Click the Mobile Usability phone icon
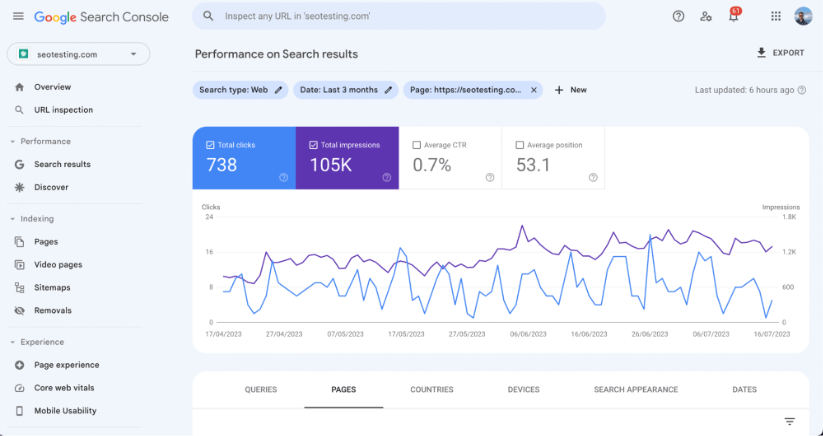This screenshot has height=436, width=823. point(19,411)
